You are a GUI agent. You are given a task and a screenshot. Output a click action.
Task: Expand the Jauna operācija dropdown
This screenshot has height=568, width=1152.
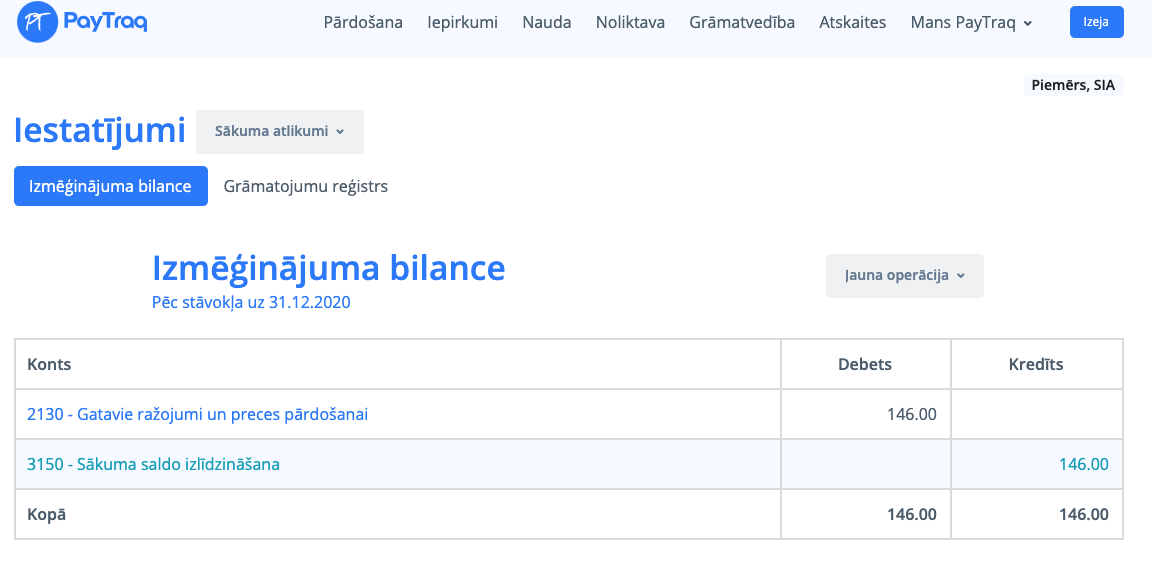click(904, 276)
